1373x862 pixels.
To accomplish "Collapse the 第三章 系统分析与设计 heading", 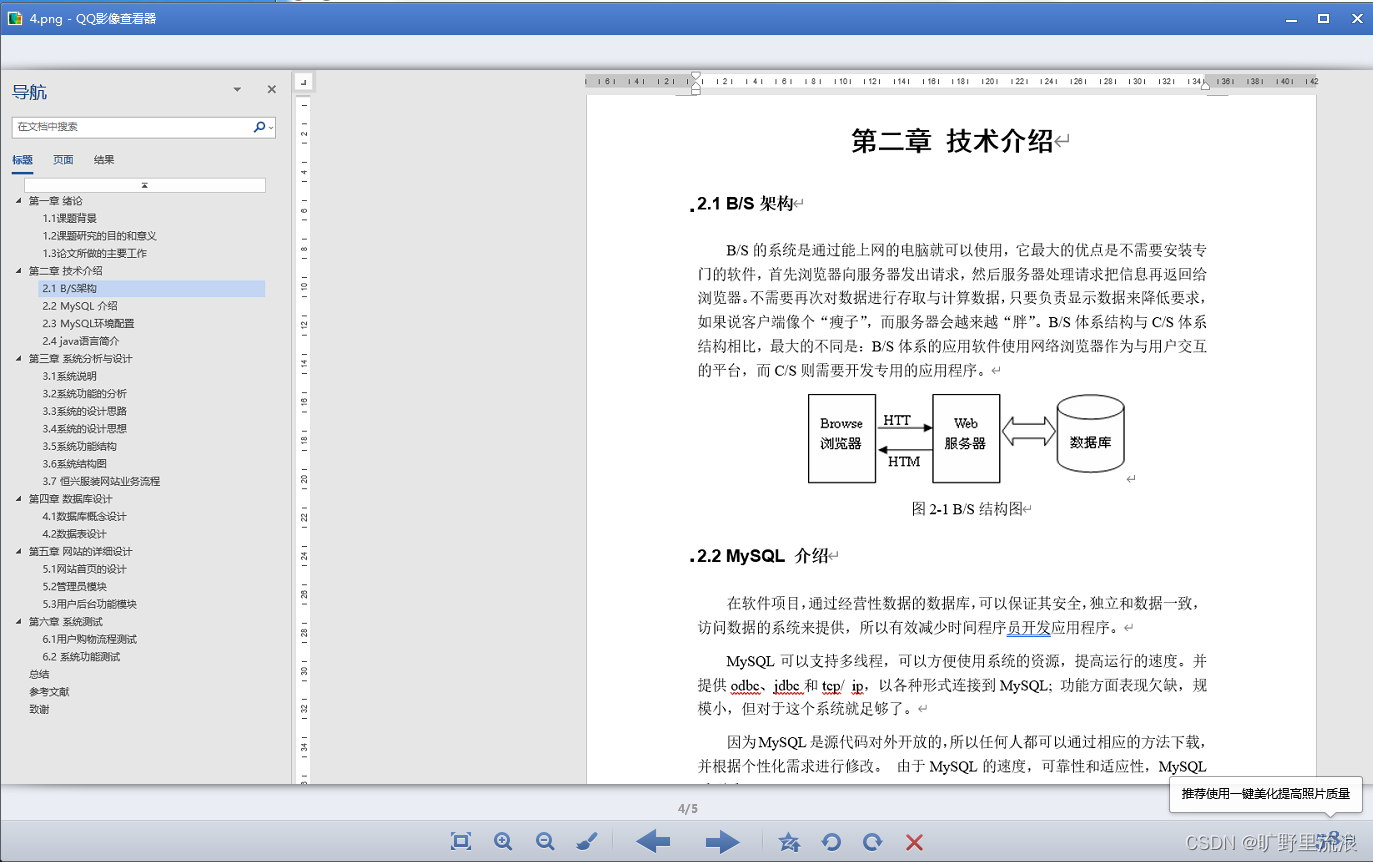I will tap(17, 358).
